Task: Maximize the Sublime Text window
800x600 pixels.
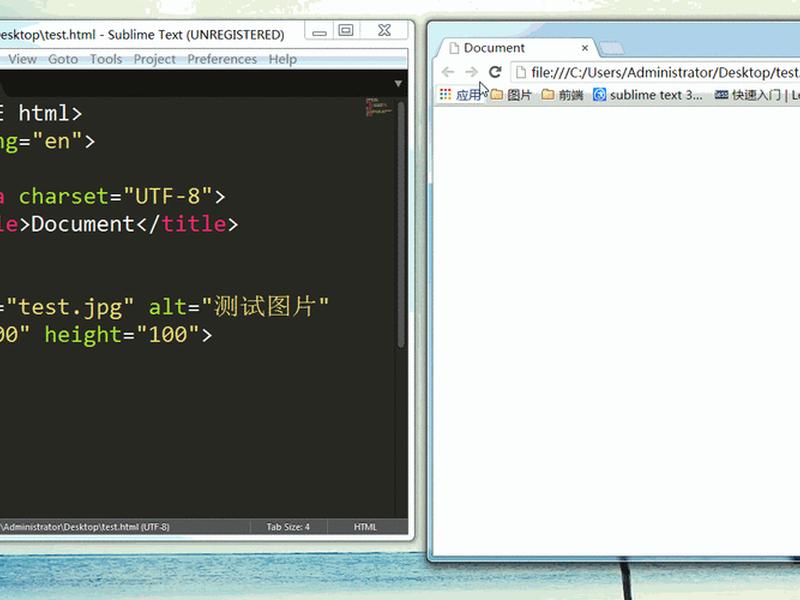Action: coord(346,31)
